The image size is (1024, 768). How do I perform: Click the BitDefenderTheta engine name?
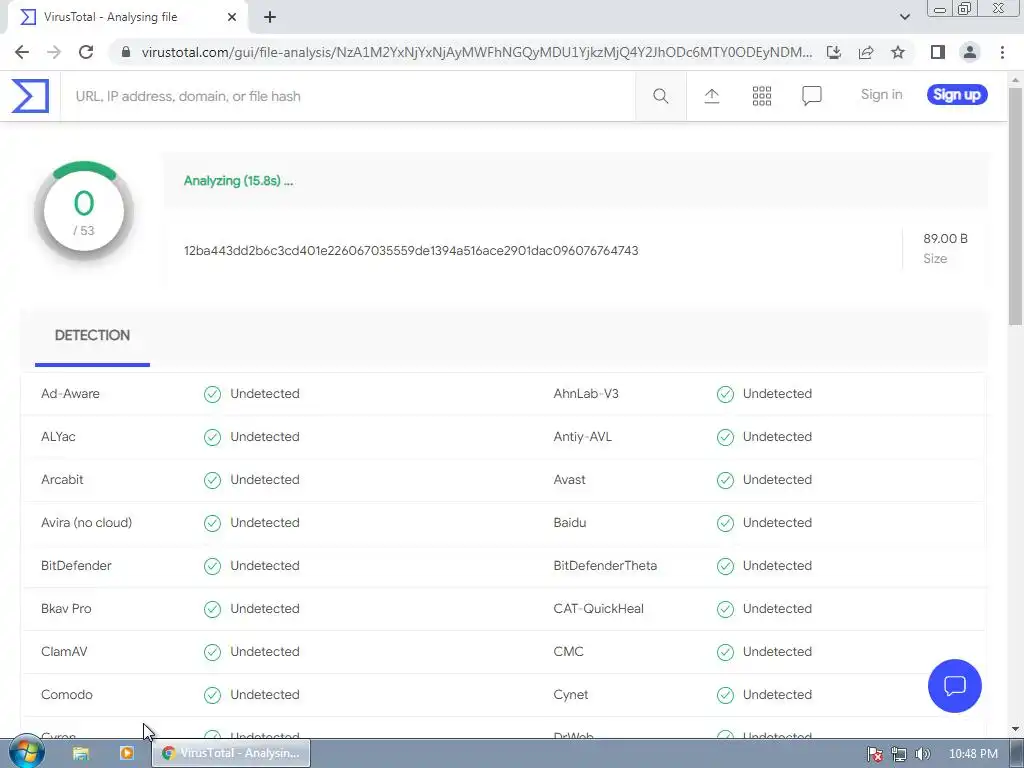[x=605, y=566]
